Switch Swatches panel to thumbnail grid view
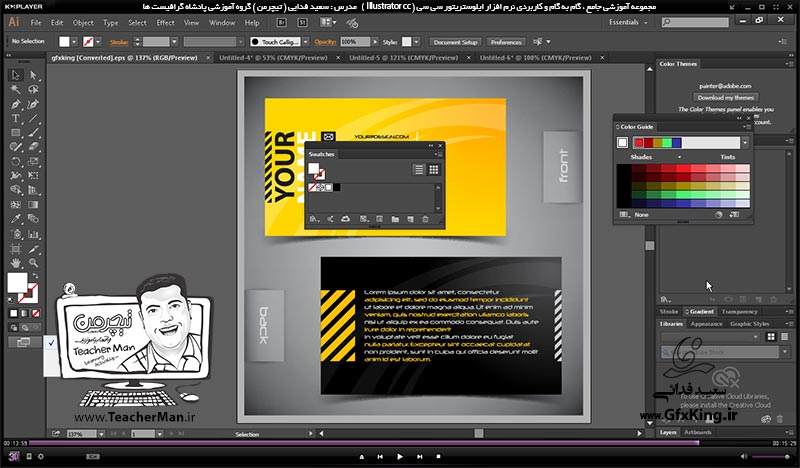 tap(434, 169)
